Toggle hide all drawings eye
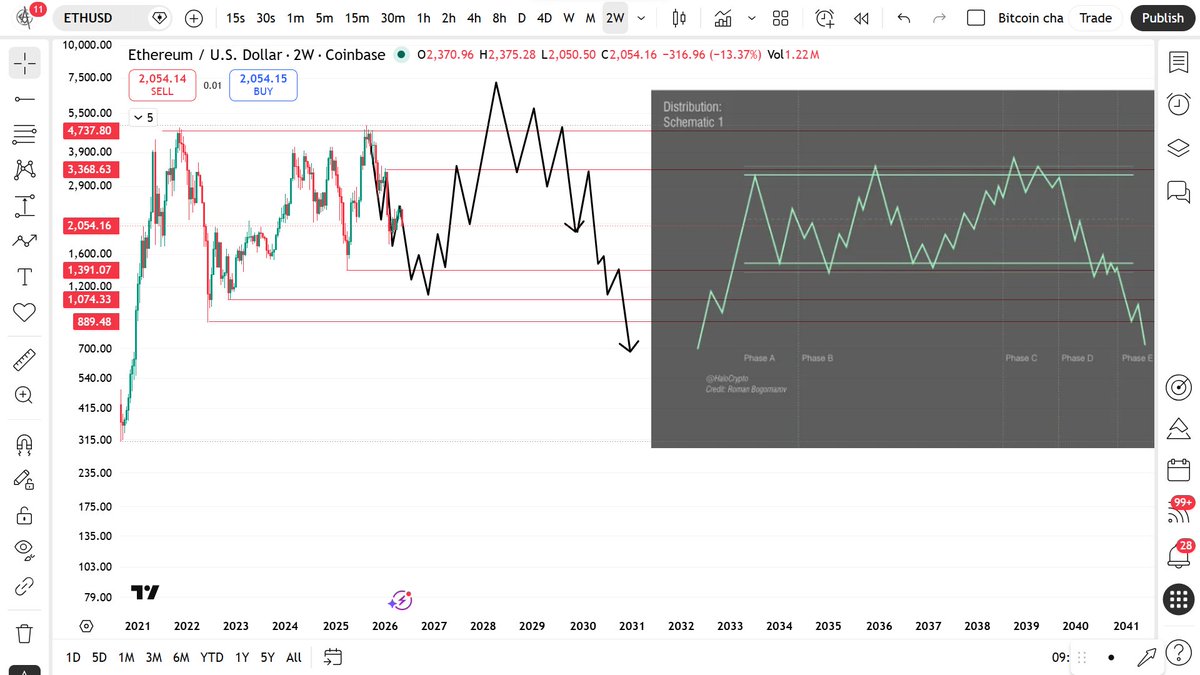This screenshot has height=675, width=1200. click(25, 549)
